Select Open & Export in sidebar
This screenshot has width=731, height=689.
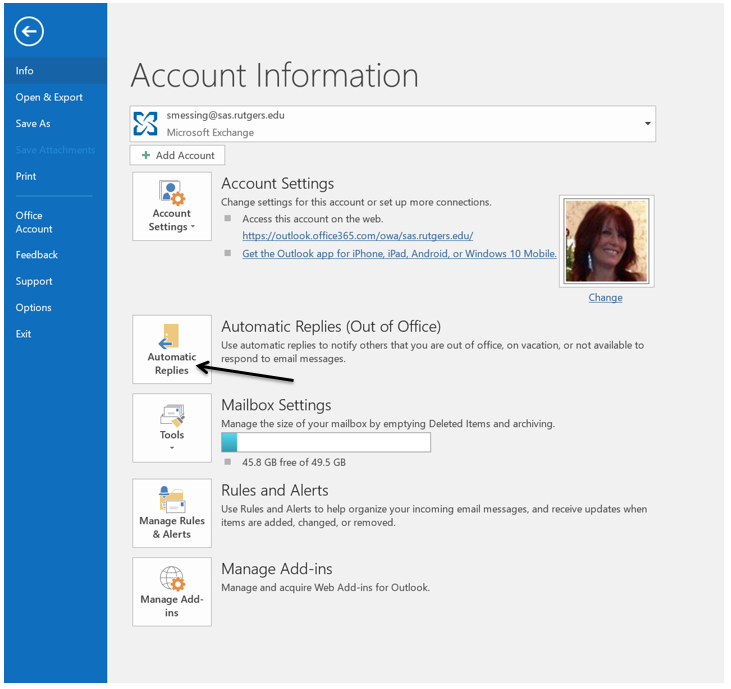tap(49, 97)
